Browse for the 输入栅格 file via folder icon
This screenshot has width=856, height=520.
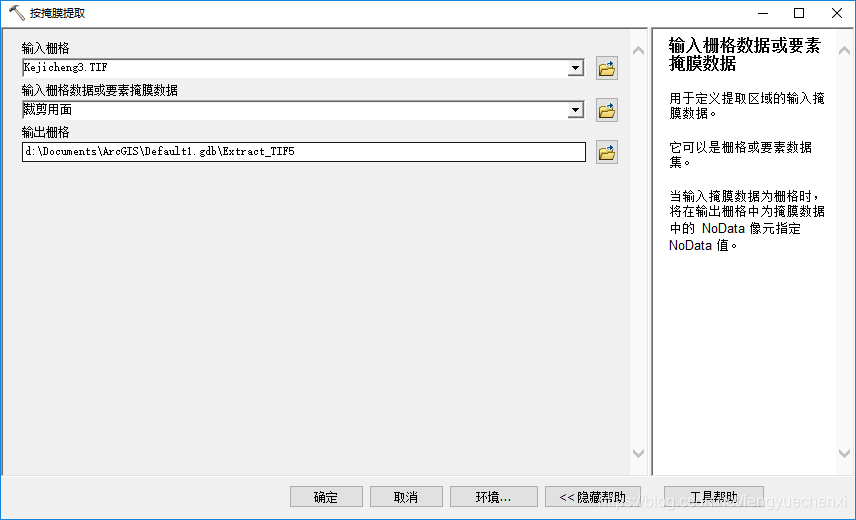click(x=607, y=69)
